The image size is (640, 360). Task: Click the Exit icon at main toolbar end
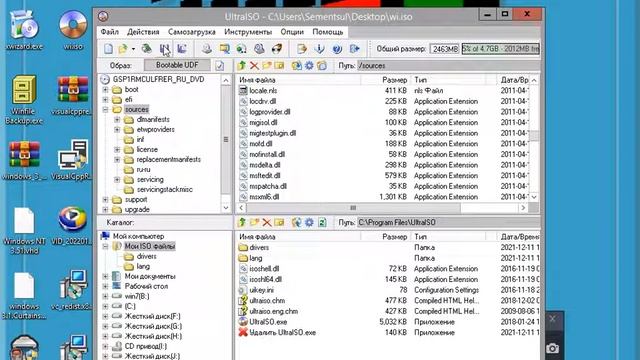[x=354, y=49]
